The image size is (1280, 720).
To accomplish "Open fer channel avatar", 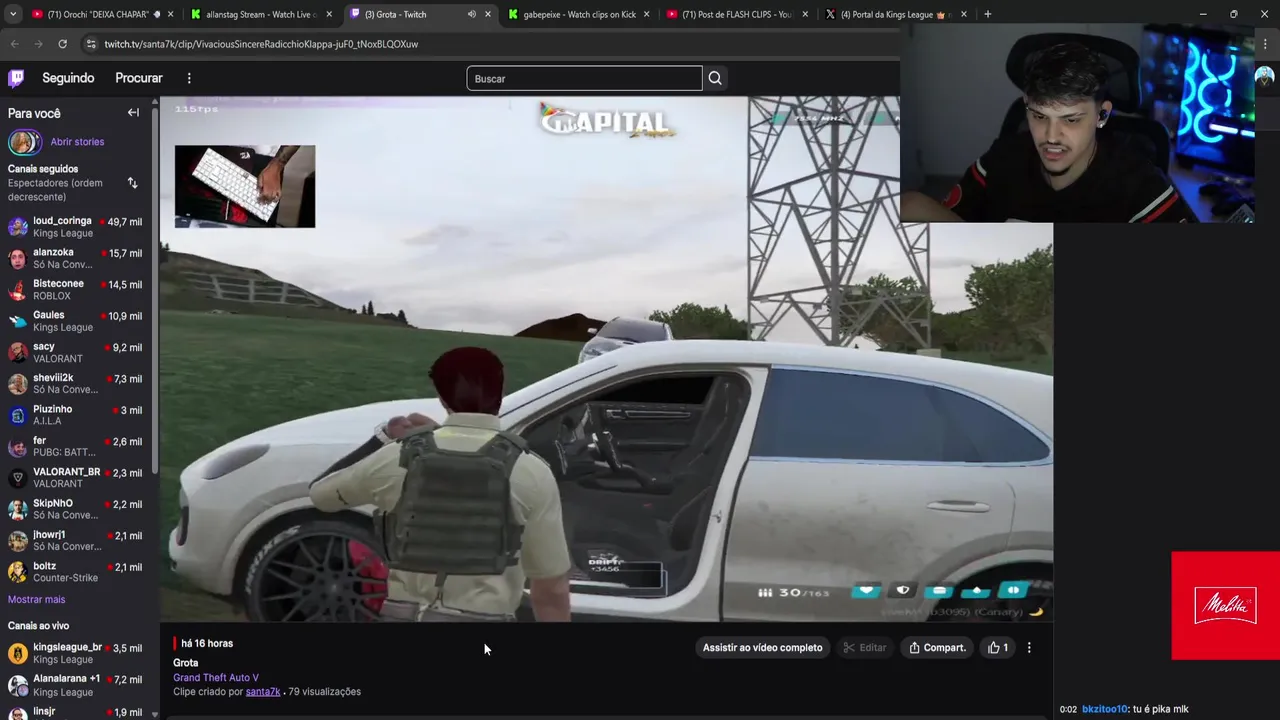I will tap(18, 447).
